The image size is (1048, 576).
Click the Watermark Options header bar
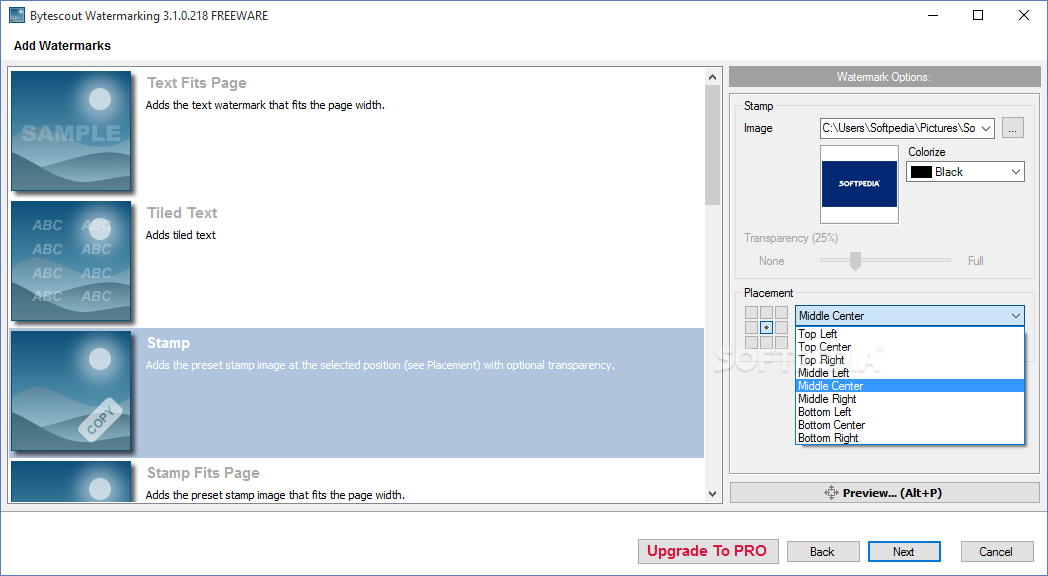tap(884, 77)
